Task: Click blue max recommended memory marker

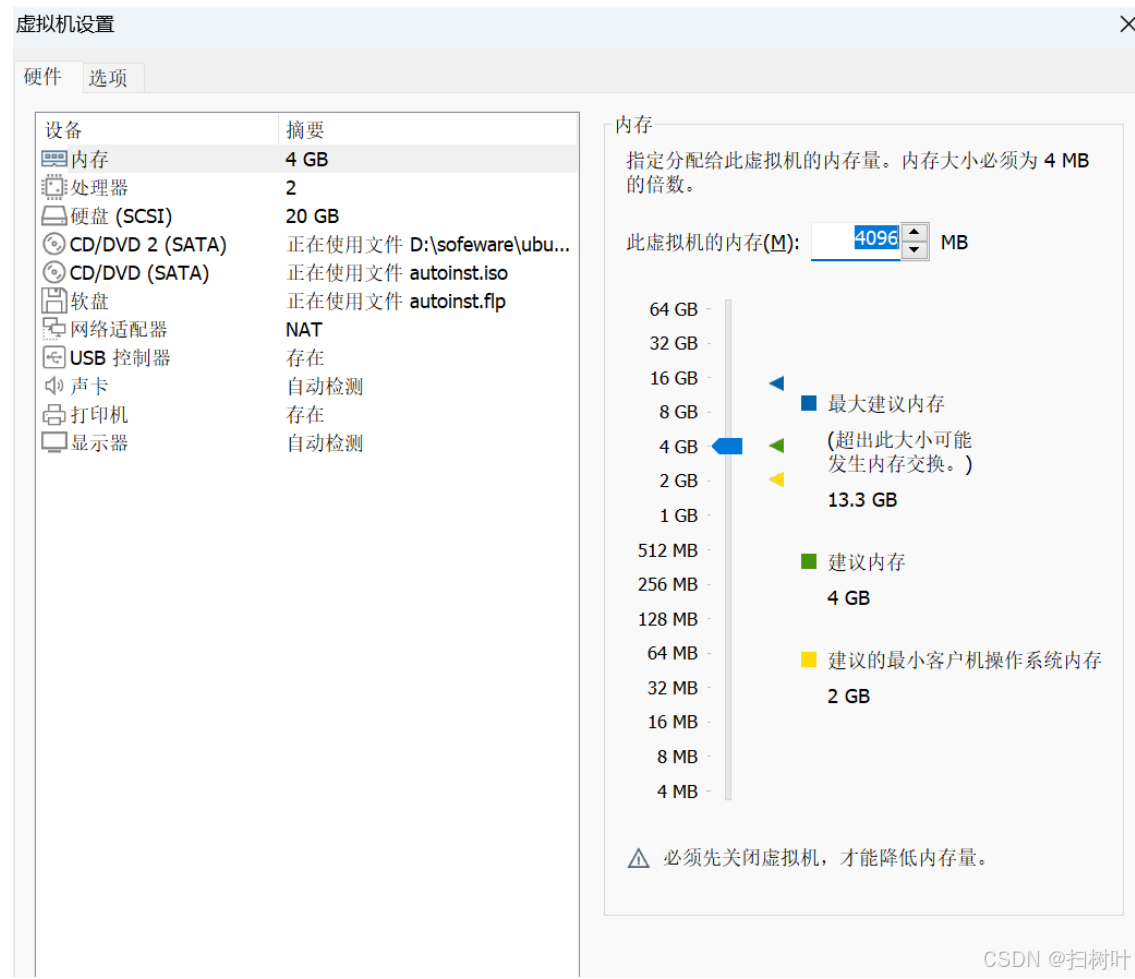Action: click(777, 383)
